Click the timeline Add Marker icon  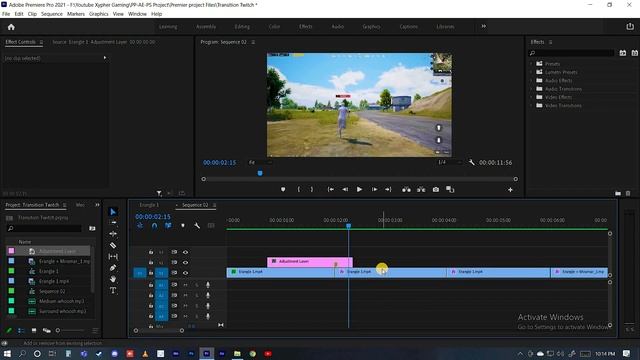(x=183, y=226)
